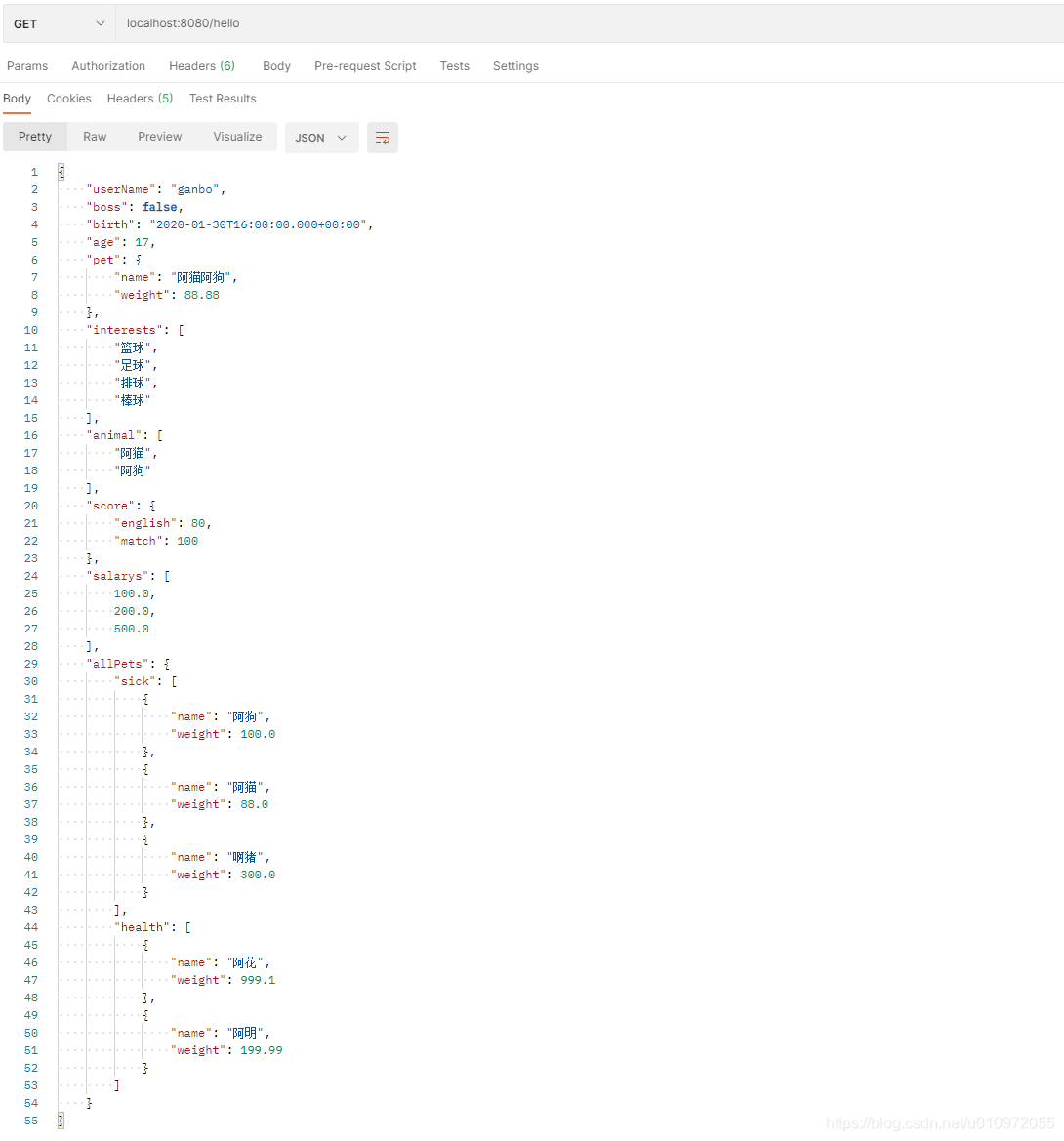Switch to the Tests tab
1064x1141 pixels.
[454, 66]
